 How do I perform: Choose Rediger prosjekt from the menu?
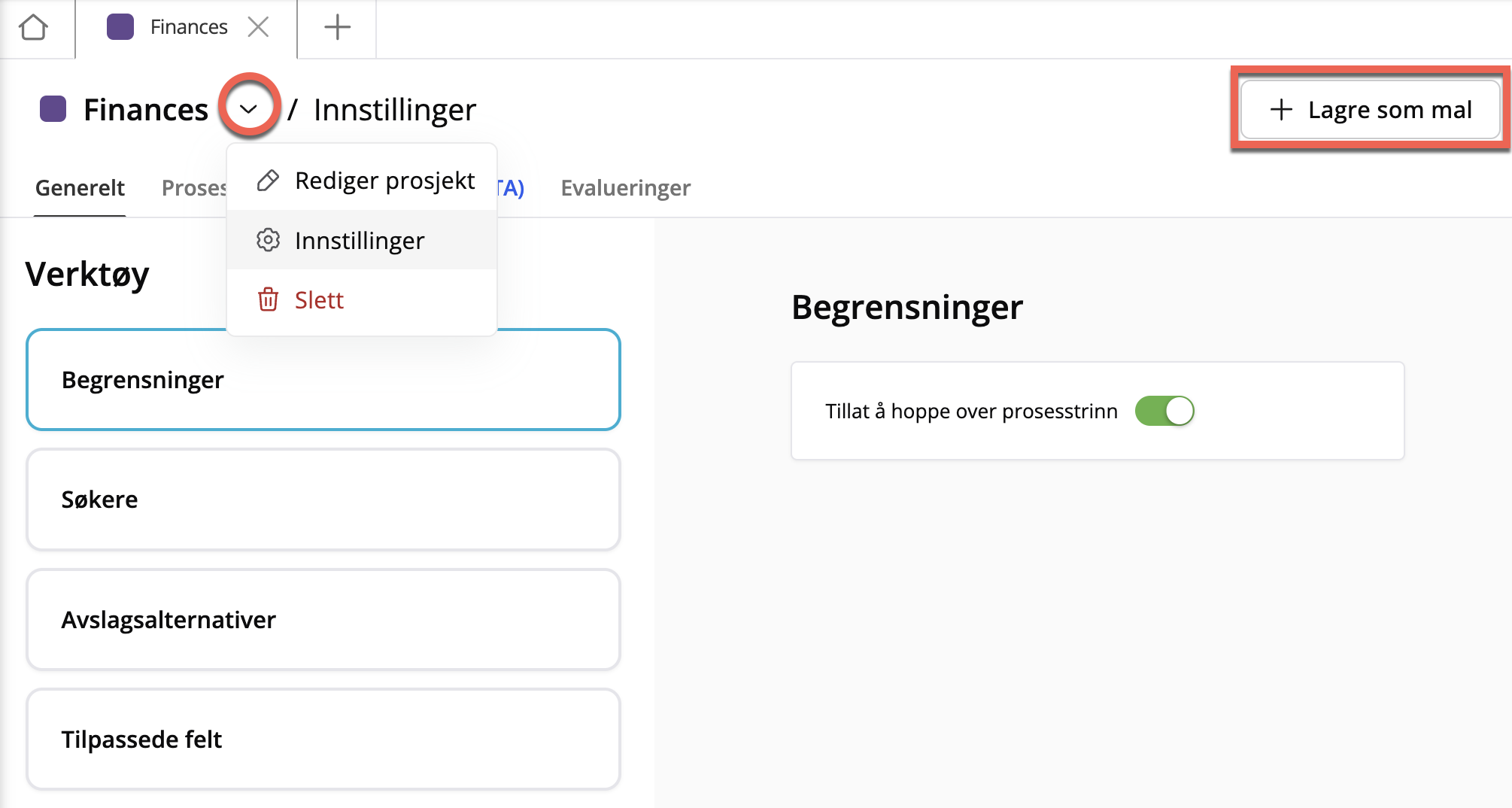point(384,181)
